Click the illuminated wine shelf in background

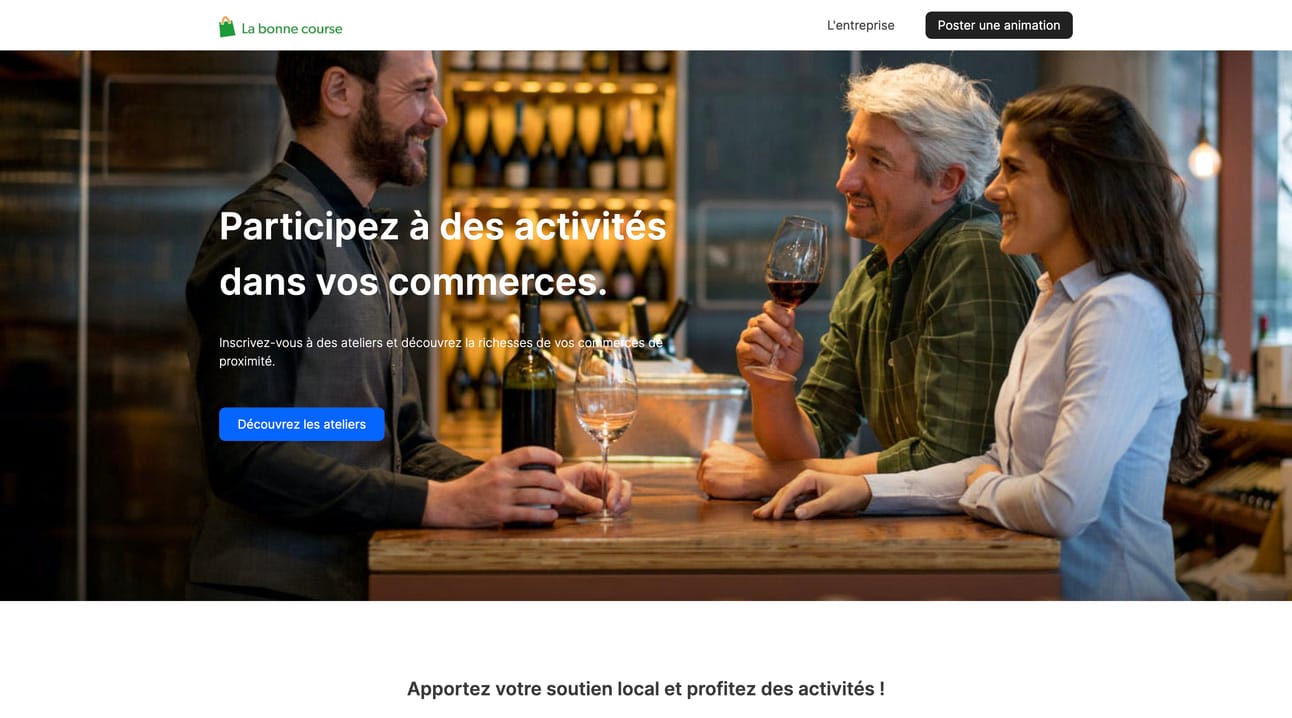(558, 130)
